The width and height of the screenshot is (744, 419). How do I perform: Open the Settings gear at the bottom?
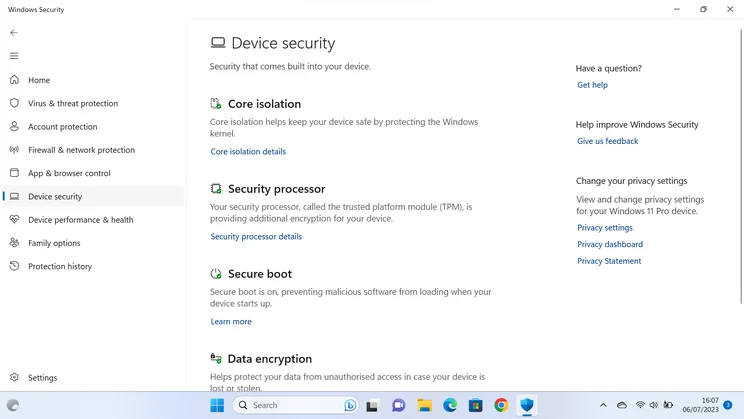[14, 377]
